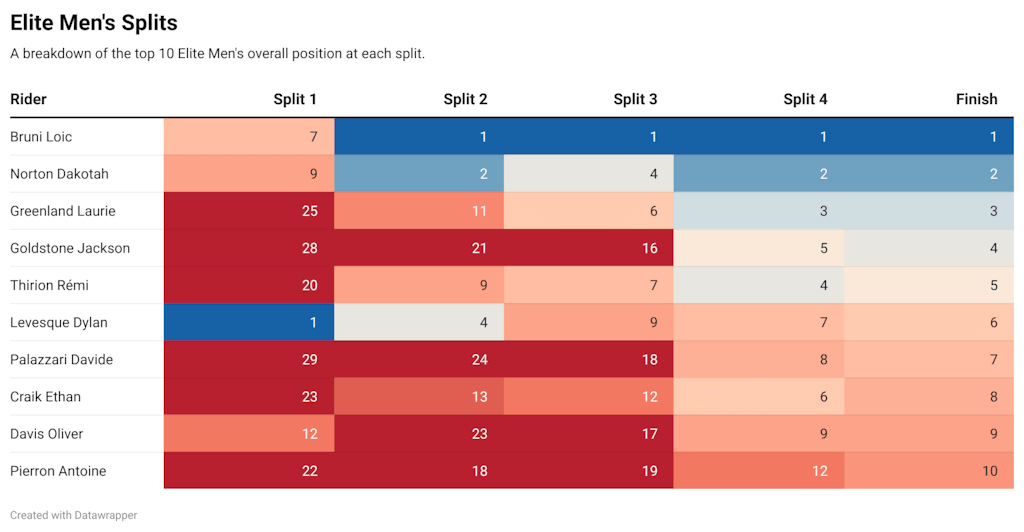Screen dimensions: 1024x532
Task: Click rider name Pierron Antoine
Action: 58,471
